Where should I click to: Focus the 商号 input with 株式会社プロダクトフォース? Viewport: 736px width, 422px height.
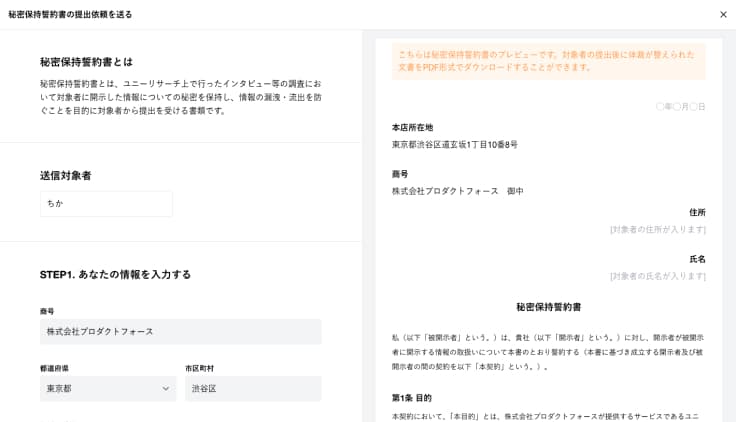[180, 332]
